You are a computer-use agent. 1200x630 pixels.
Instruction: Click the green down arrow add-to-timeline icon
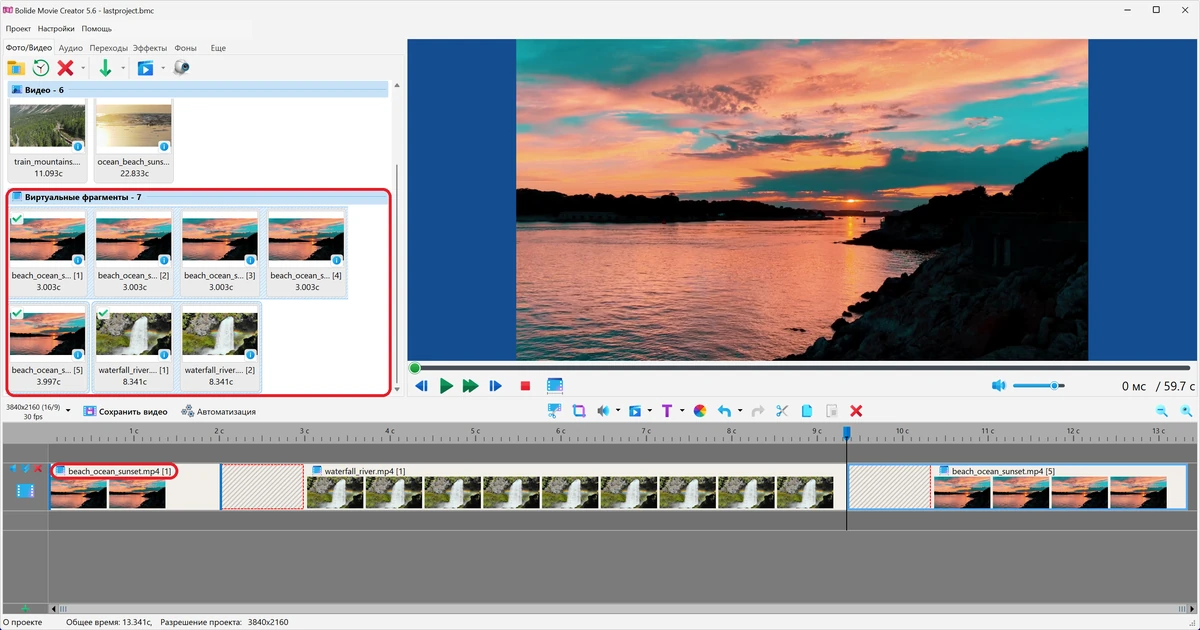coord(105,68)
